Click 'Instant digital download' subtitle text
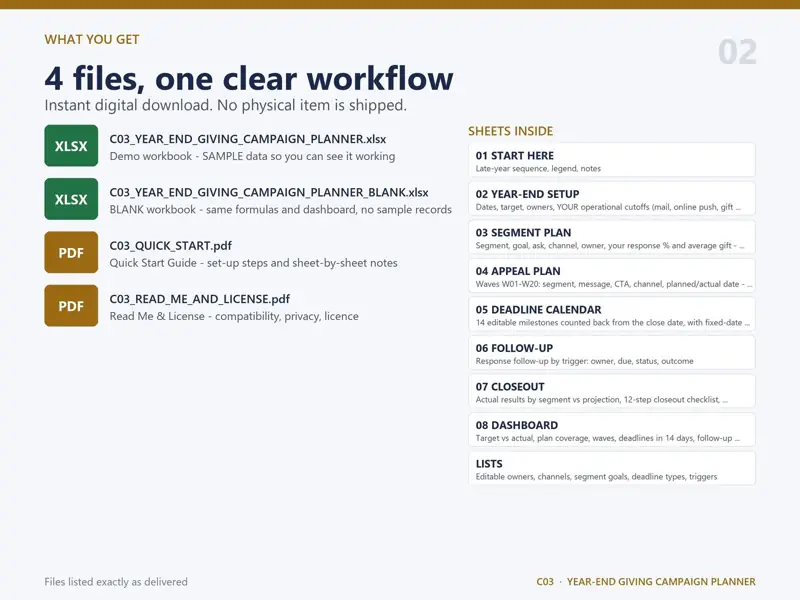800x600 pixels. pos(226,106)
